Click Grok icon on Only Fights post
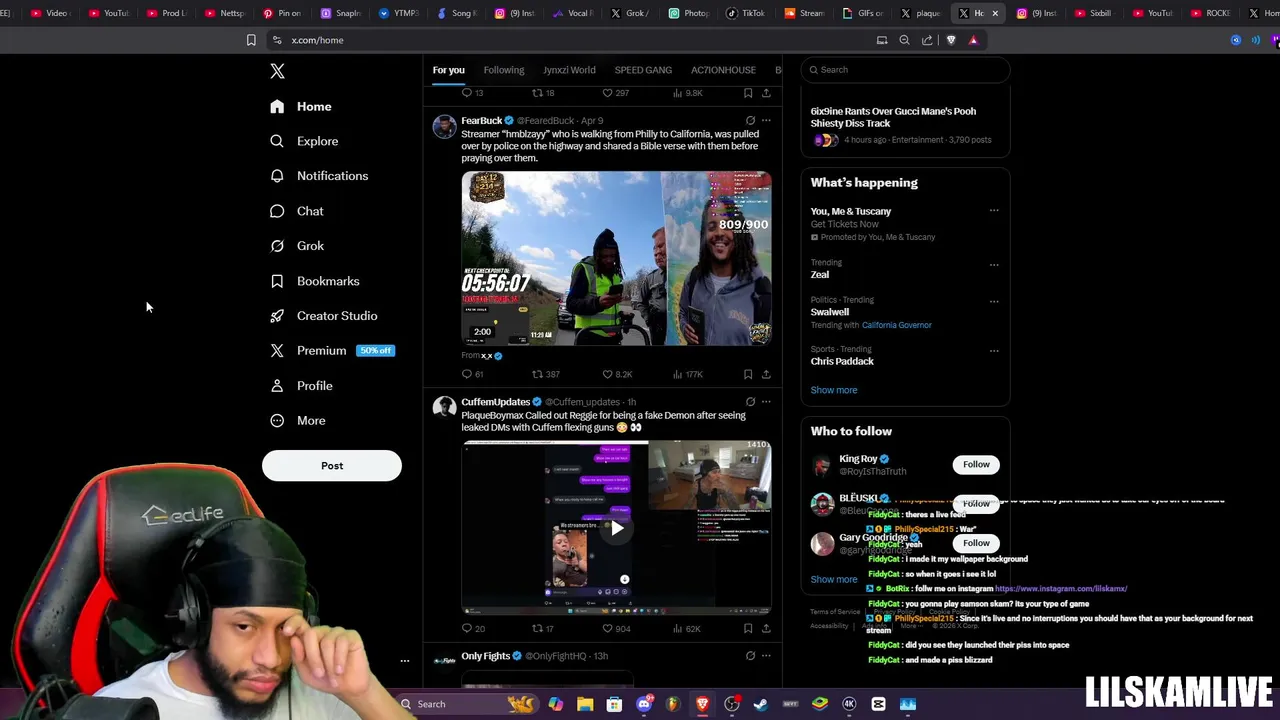Screen dimensions: 1280x720 (x=750, y=656)
